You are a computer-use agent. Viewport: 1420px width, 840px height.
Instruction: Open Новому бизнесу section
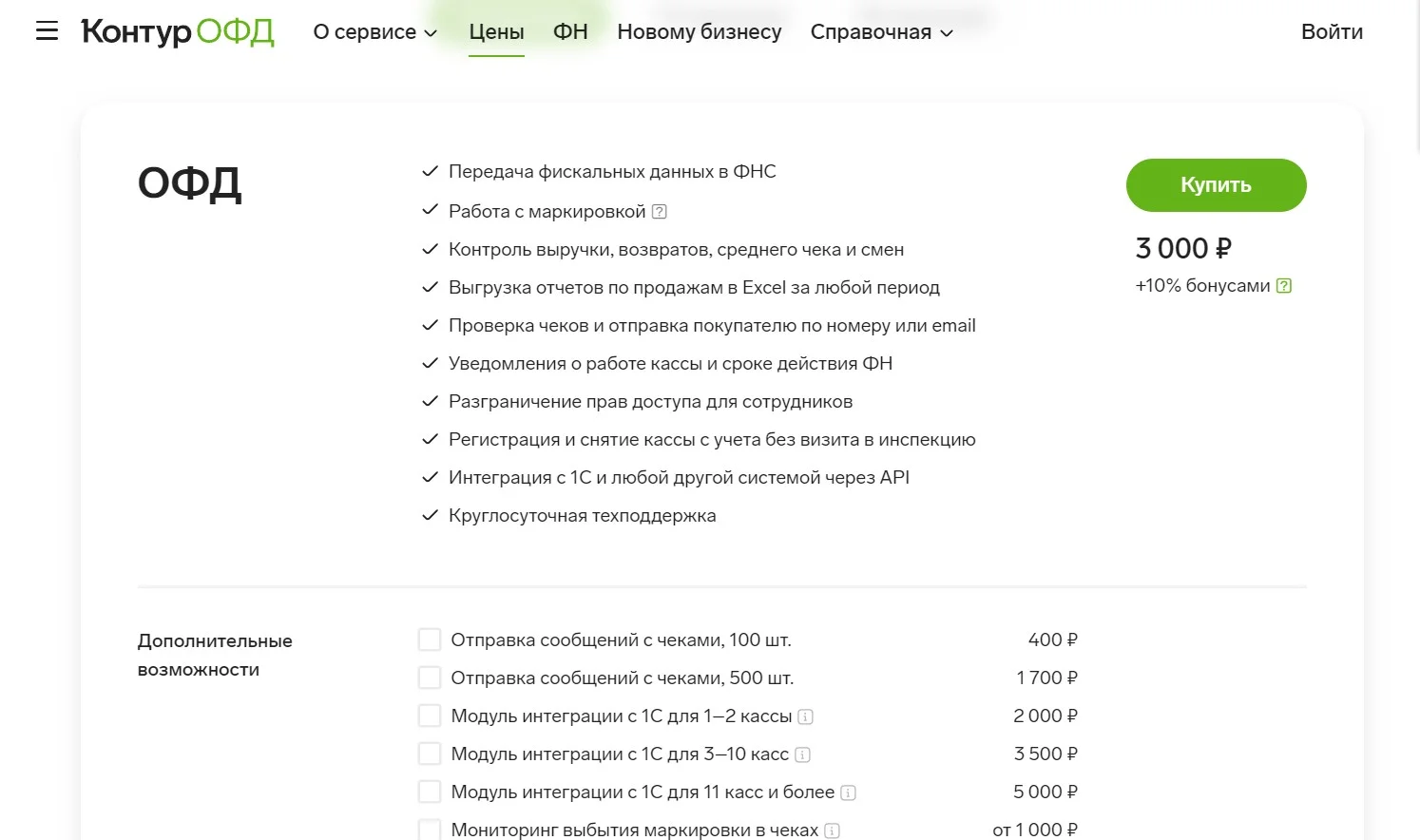click(699, 32)
